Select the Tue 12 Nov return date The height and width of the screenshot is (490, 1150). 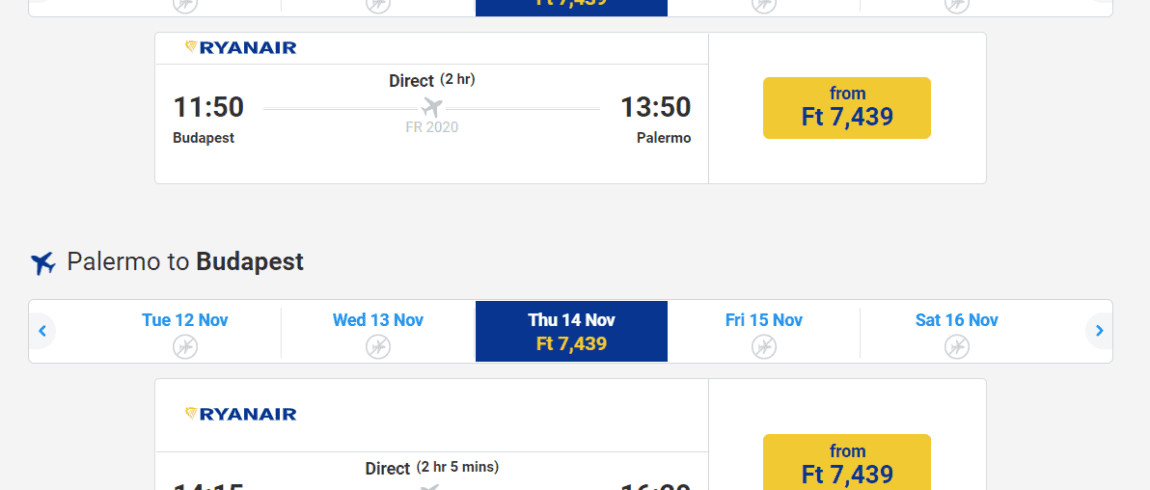coord(185,332)
